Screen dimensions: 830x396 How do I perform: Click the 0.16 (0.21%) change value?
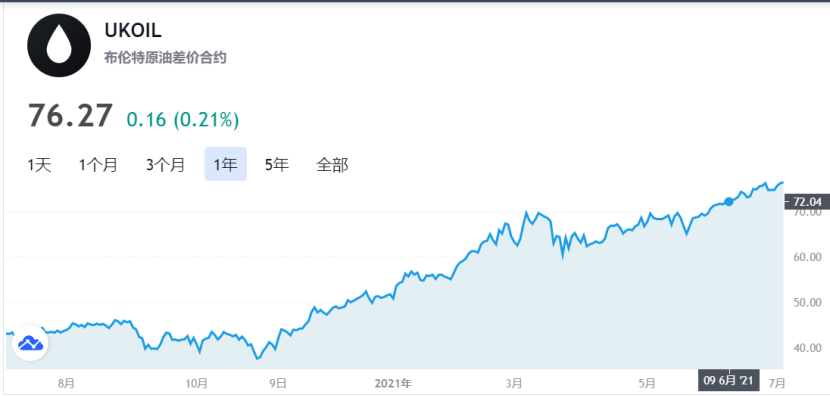[183, 120]
